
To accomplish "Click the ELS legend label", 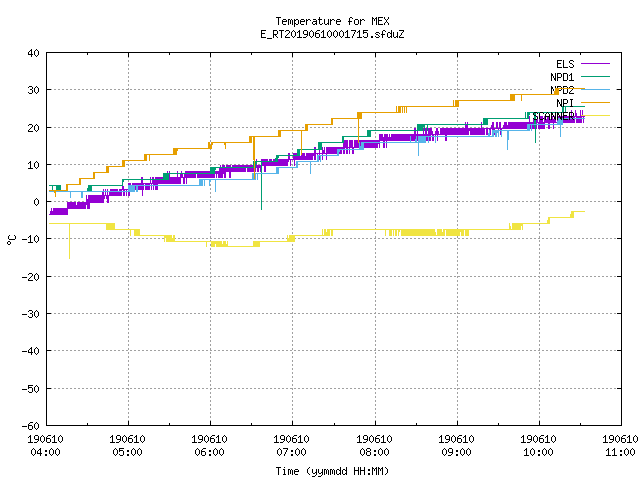I will (565, 64).
